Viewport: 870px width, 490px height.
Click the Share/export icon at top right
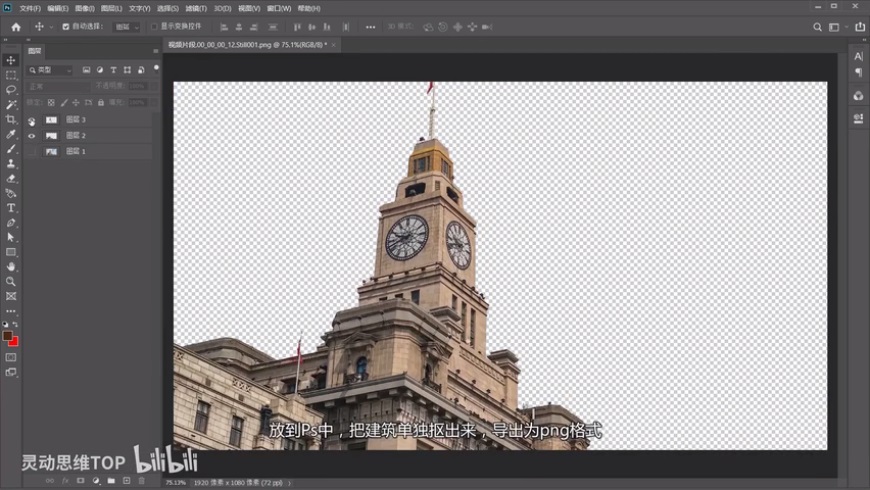click(859, 27)
